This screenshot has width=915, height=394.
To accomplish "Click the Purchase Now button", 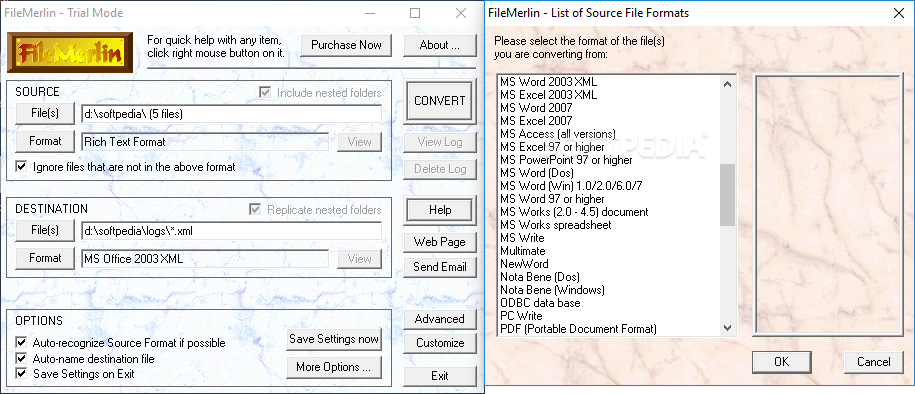I will (346, 45).
